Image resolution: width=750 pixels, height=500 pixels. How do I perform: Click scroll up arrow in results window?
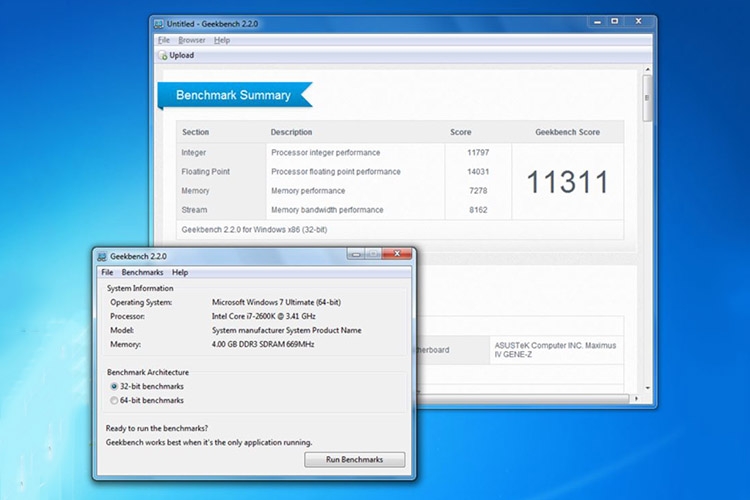pos(648,70)
